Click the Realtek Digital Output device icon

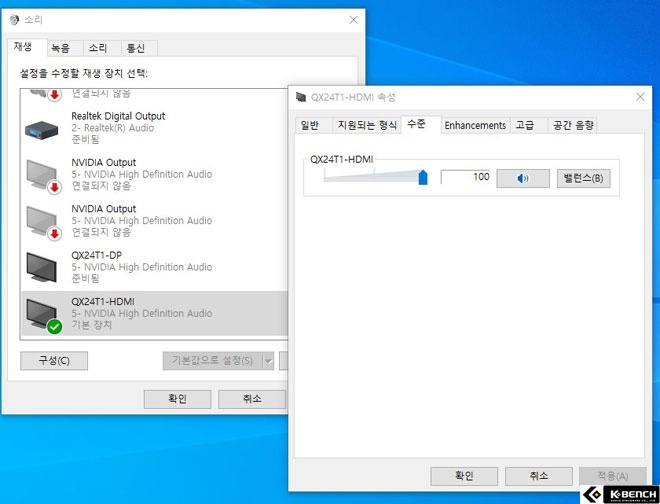[41, 129]
